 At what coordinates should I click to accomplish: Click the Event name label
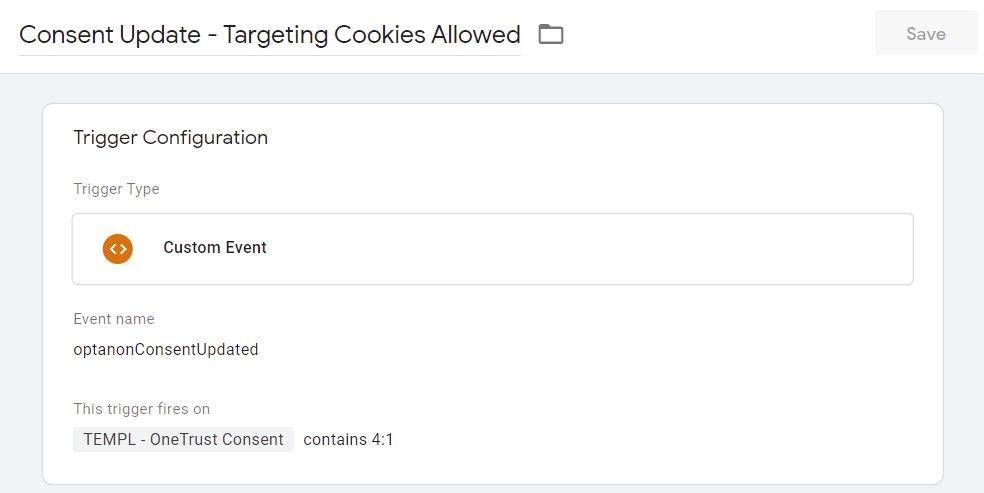pos(114,319)
